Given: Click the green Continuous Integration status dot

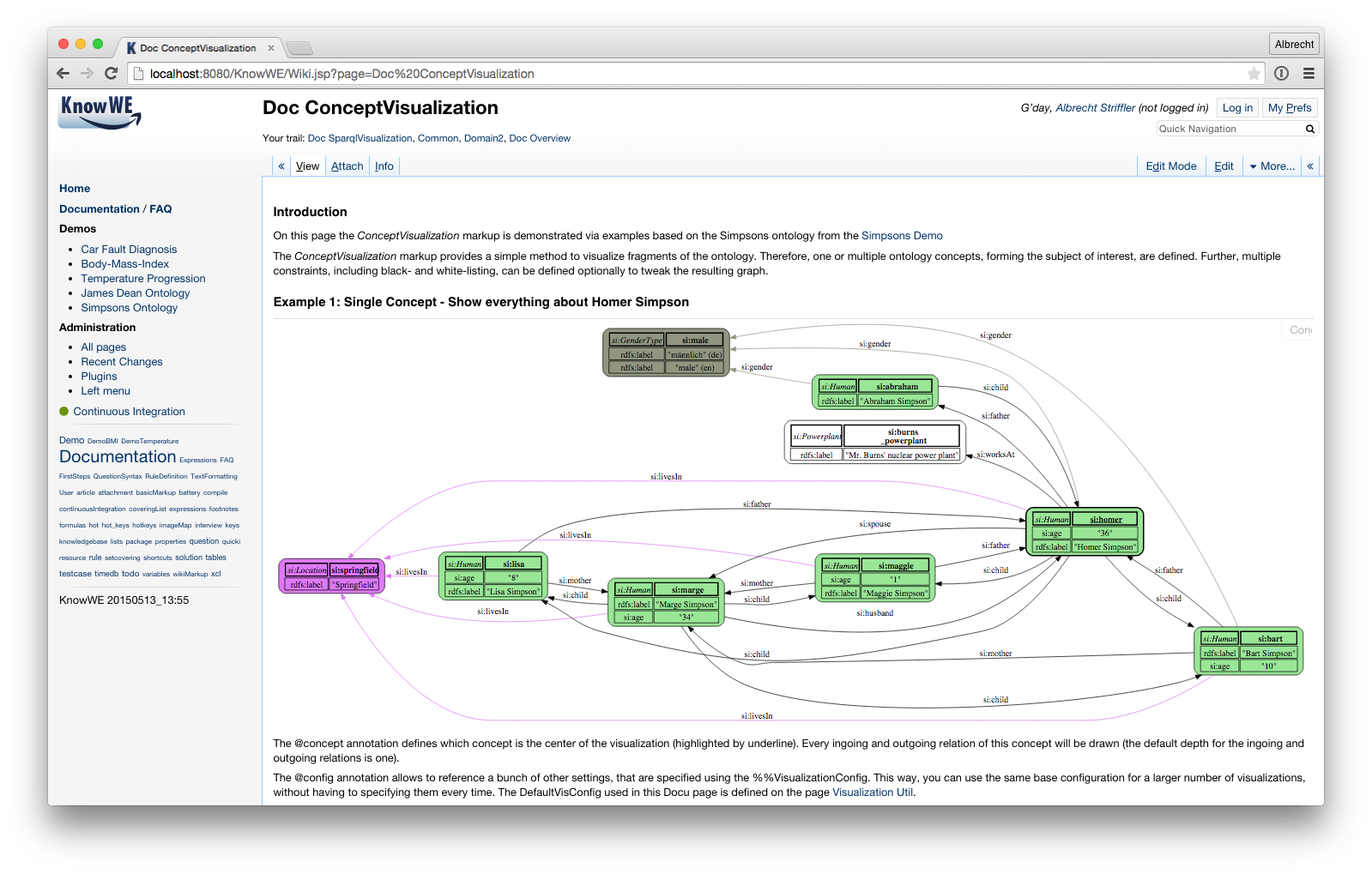Looking at the screenshot, I should [x=63, y=412].
